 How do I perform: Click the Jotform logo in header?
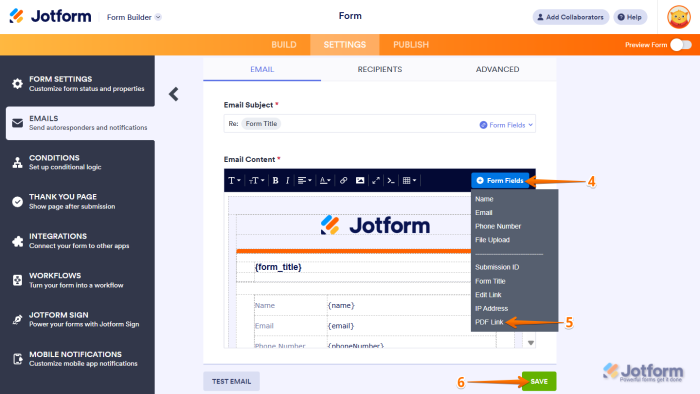click(x=50, y=17)
